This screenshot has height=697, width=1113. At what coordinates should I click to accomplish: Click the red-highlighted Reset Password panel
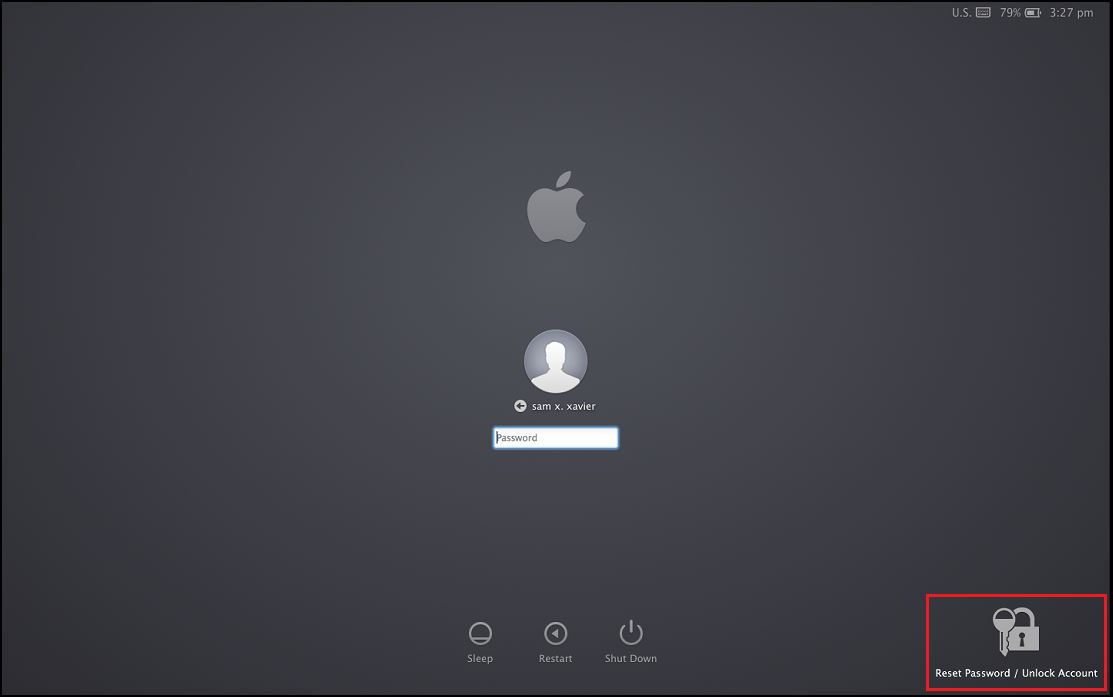pyautogui.click(x=1015, y=643)
